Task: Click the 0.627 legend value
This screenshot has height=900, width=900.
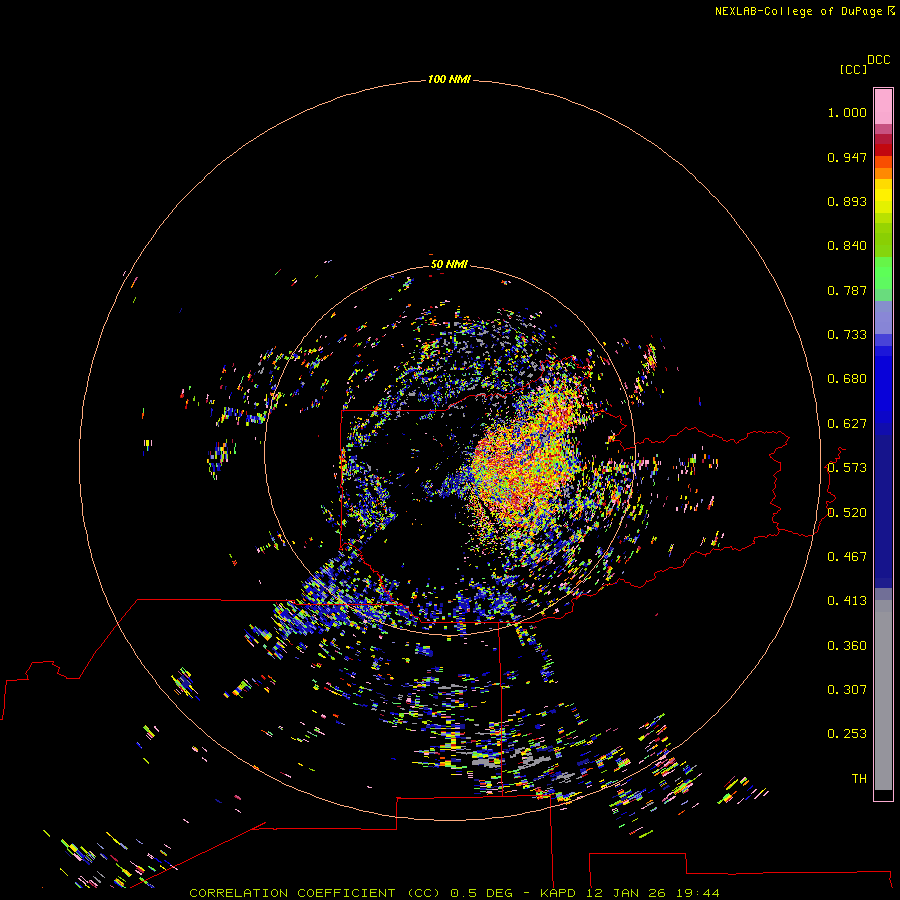Action: point(847,424)
